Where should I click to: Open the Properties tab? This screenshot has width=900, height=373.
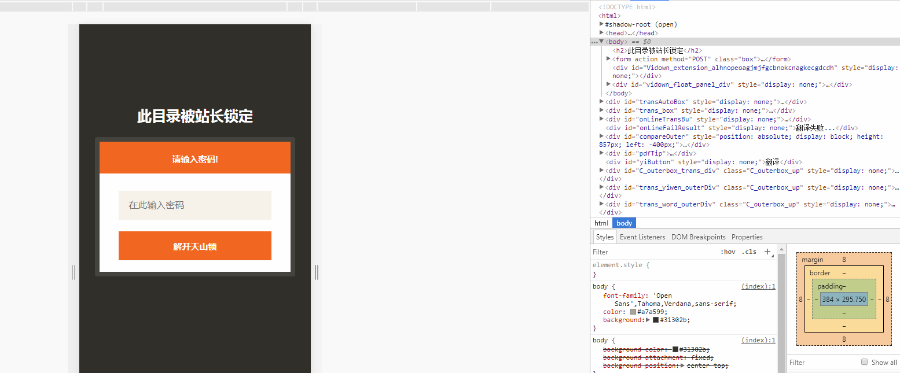(747, 237)
